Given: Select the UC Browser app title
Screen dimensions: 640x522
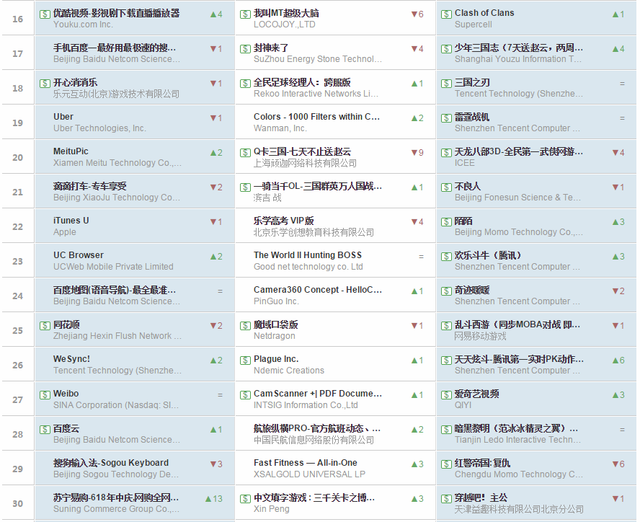Looking at the screenshot, I should 78,256.
